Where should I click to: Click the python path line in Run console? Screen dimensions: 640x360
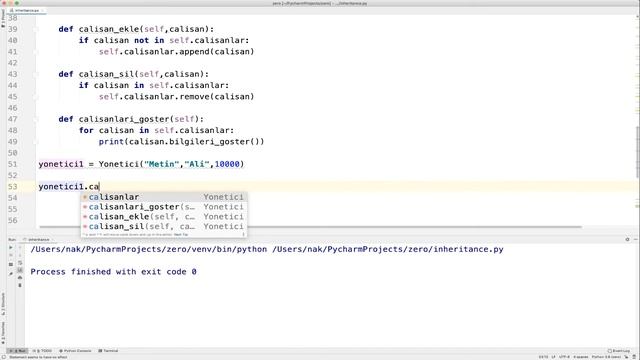267,249
